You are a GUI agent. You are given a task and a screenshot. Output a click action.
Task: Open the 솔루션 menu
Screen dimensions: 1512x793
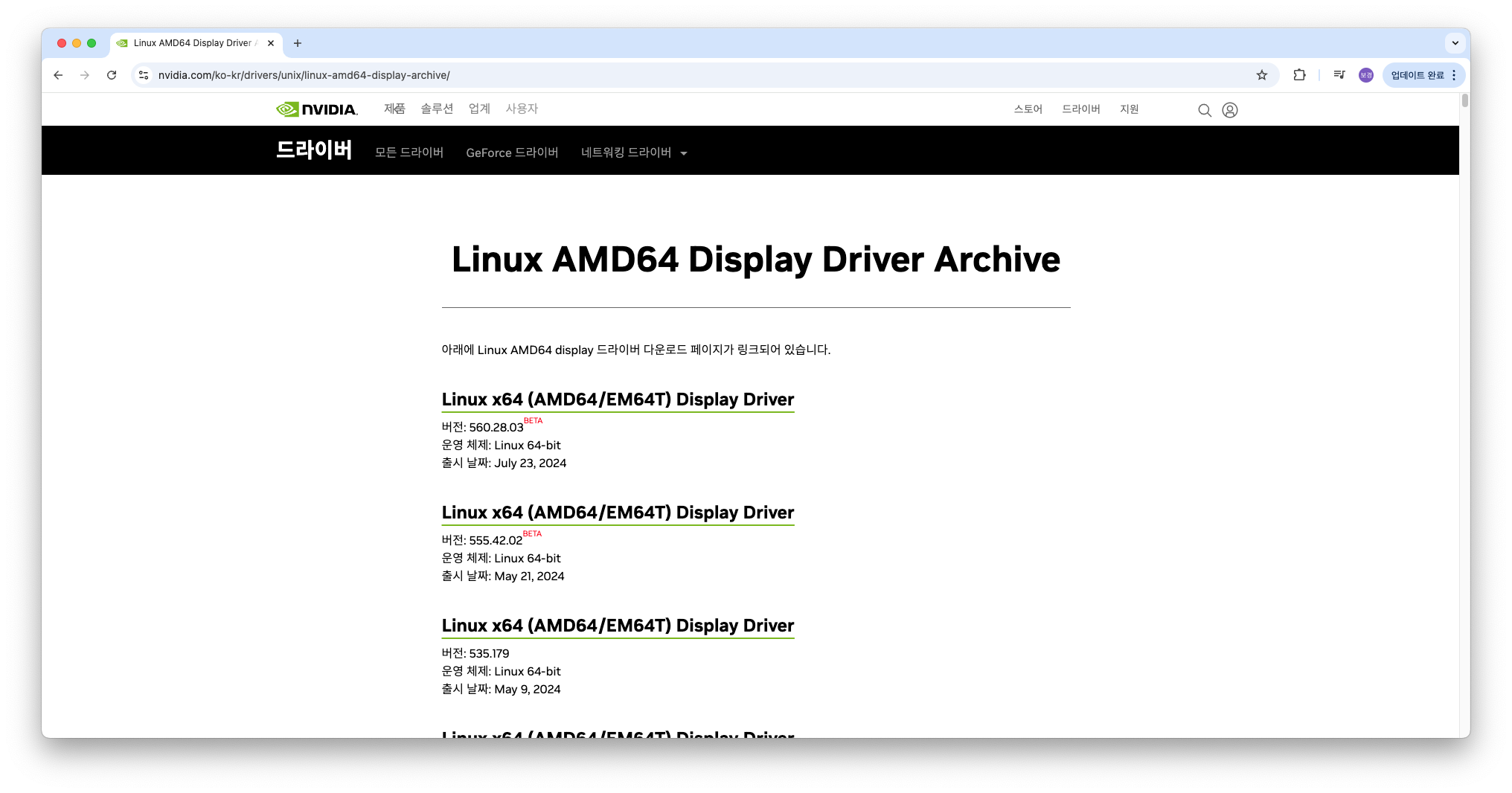tap(437, 109)
